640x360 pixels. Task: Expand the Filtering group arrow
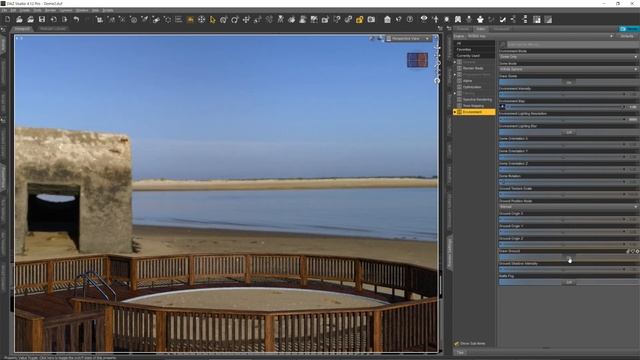point(455,93)
